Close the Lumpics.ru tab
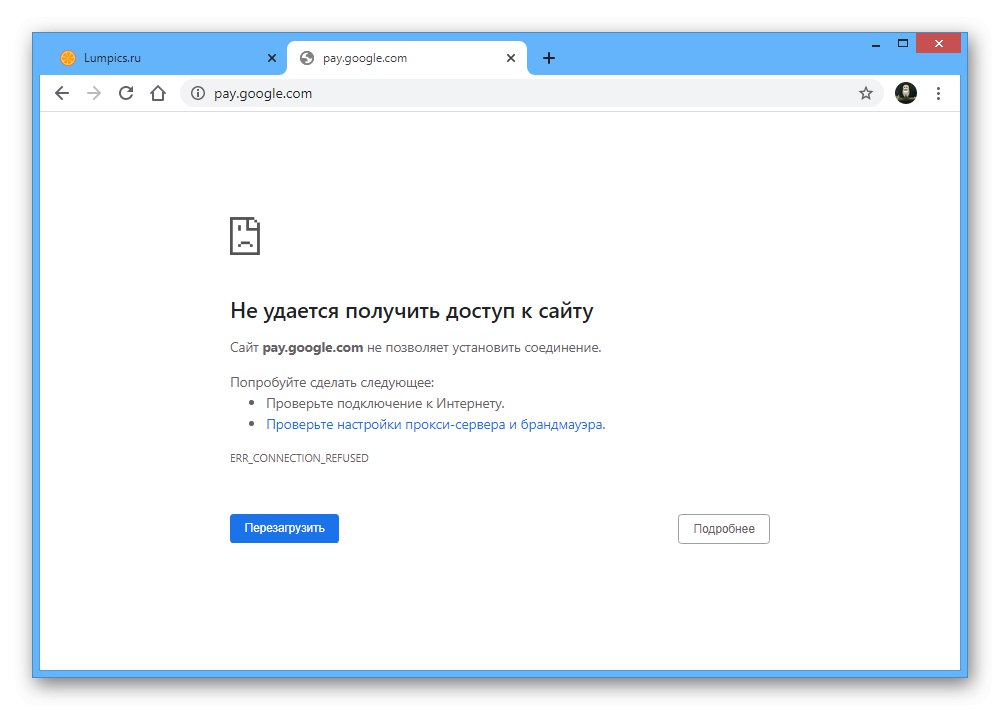 (x=271, y=58)
